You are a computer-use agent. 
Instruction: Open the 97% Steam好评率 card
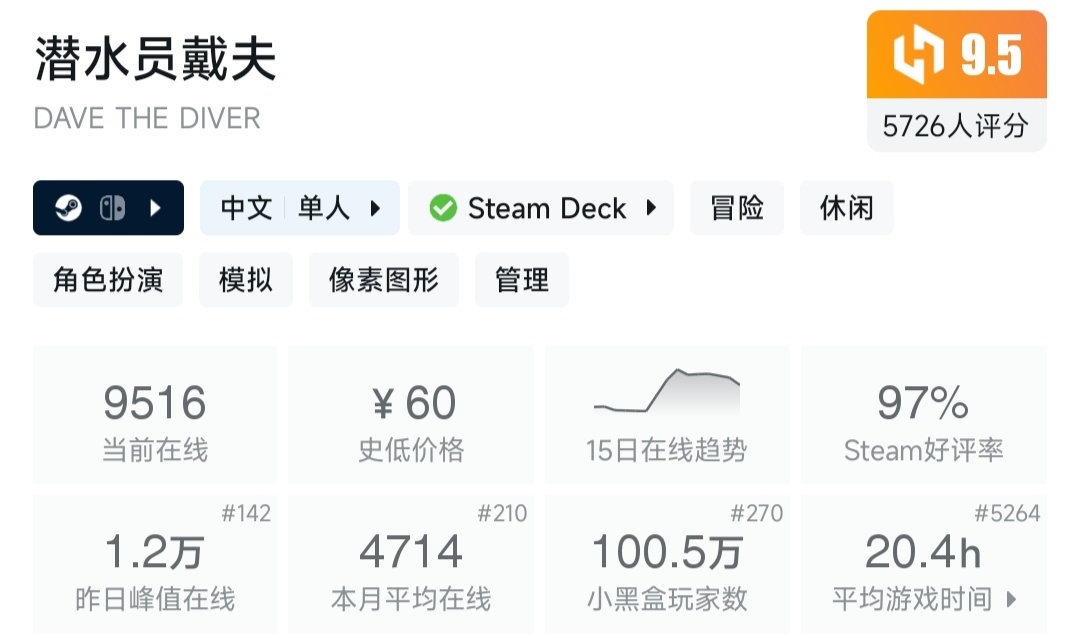(x=923, y=415)
